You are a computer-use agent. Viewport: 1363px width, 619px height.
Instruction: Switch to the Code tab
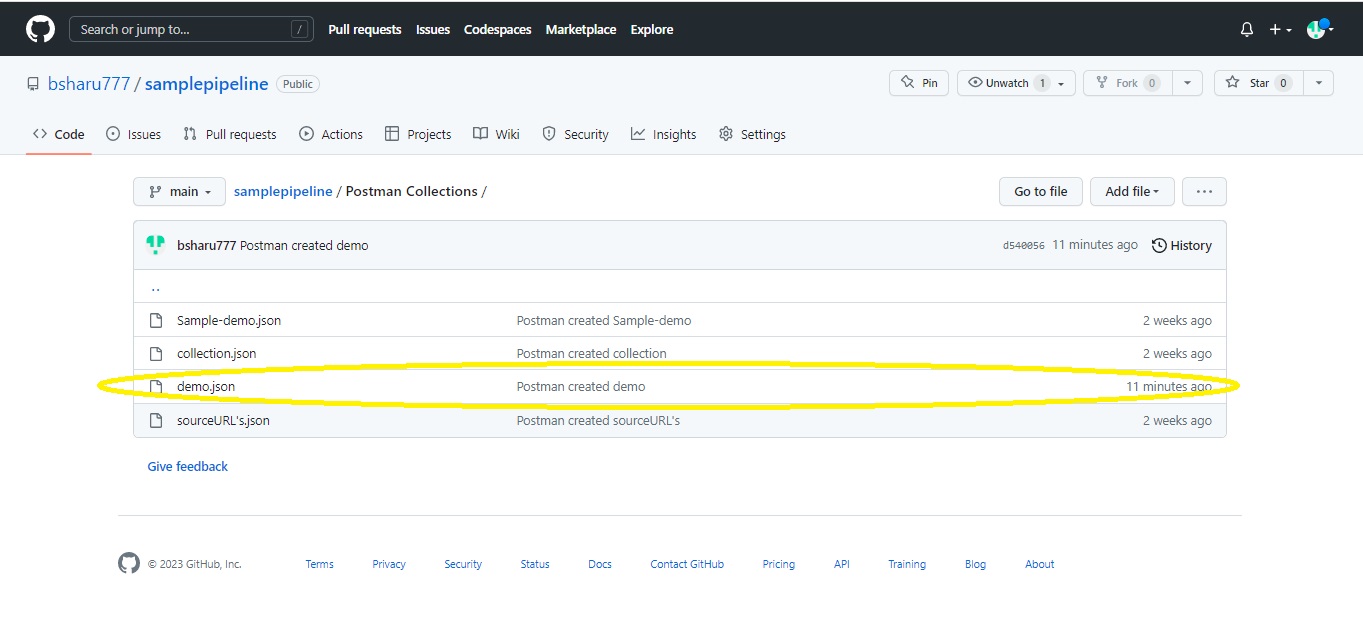59,134
